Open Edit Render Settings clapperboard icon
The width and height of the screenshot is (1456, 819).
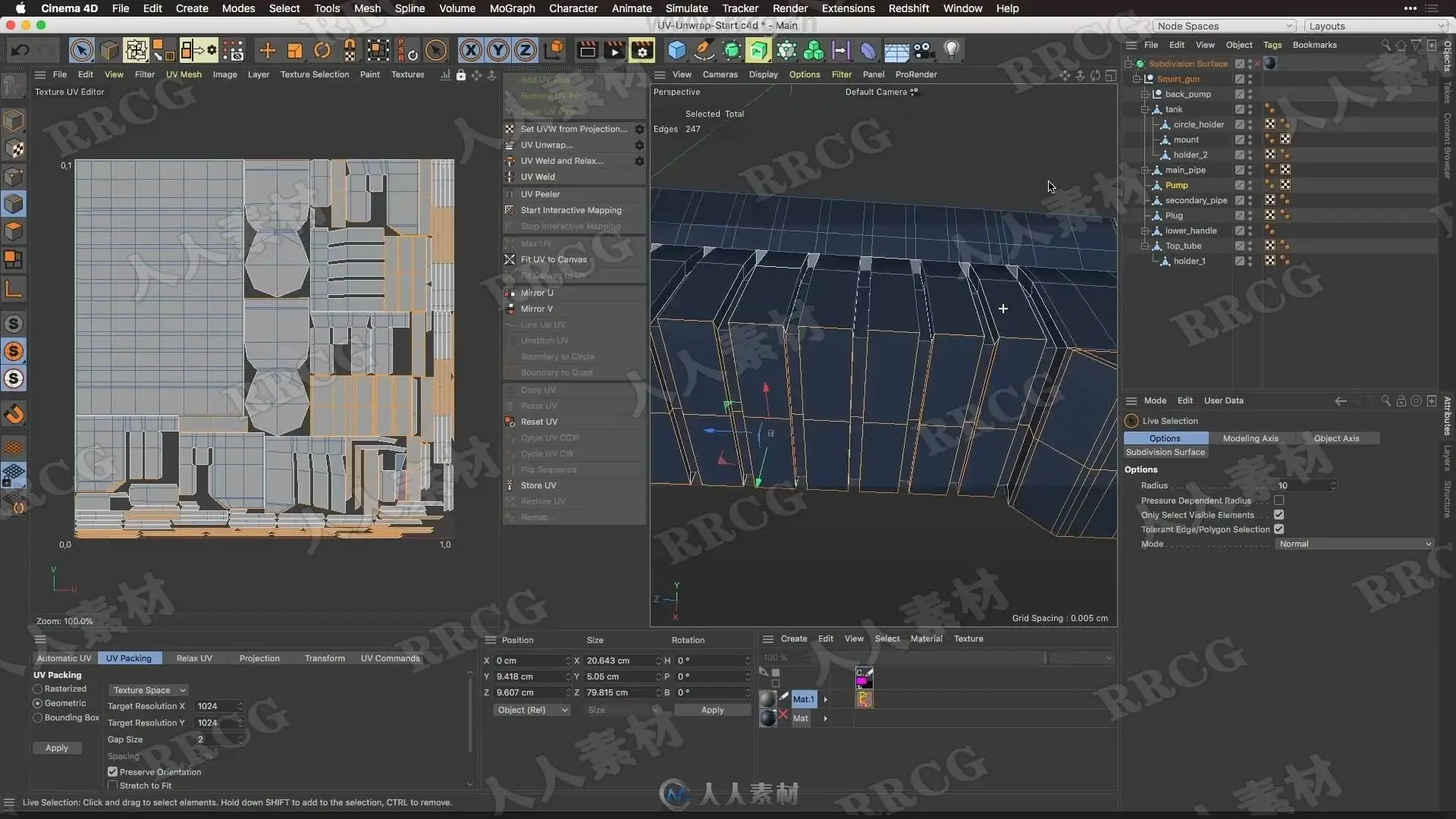click(642, 51)
